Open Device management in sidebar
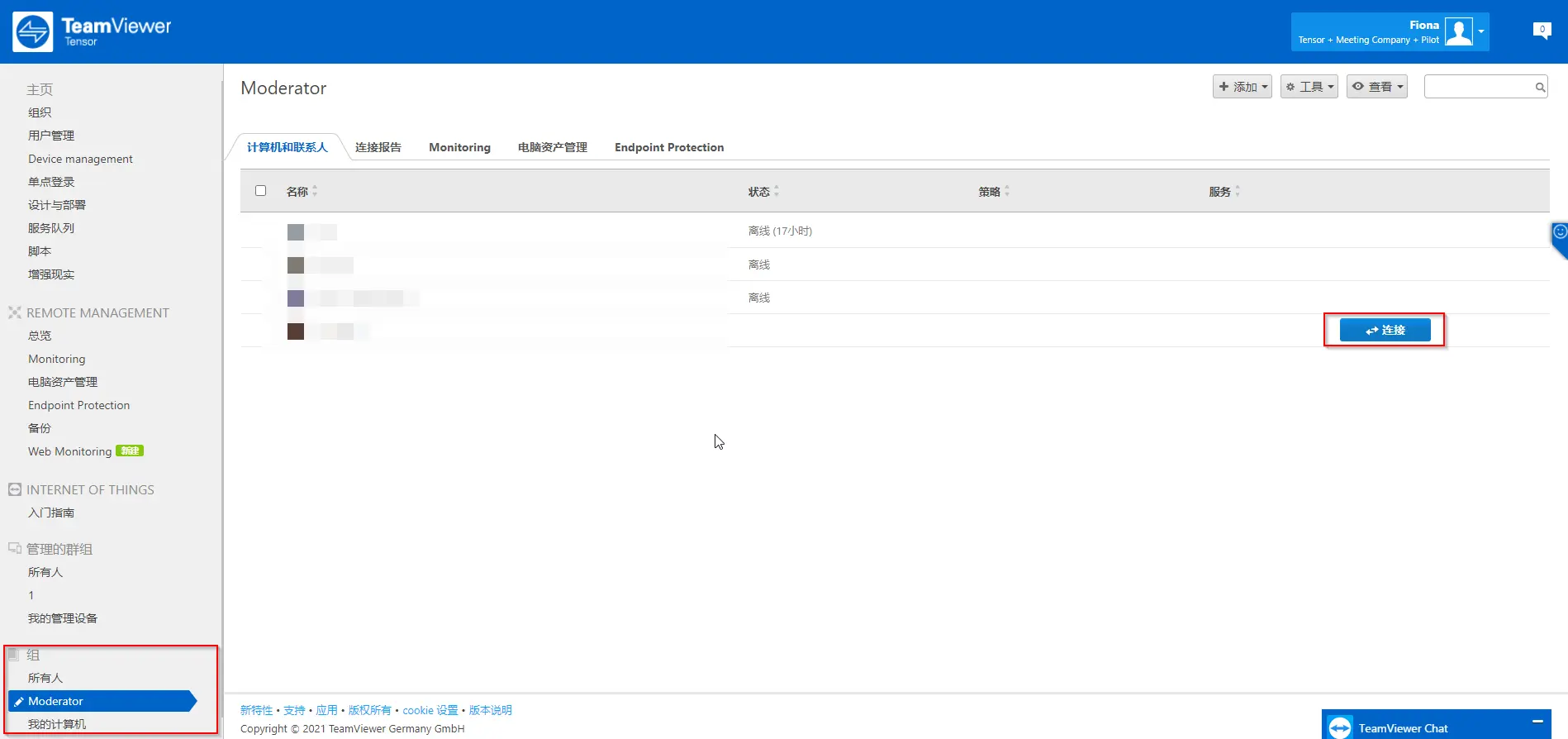This screenshot has height=739, width=1568. 80,159
